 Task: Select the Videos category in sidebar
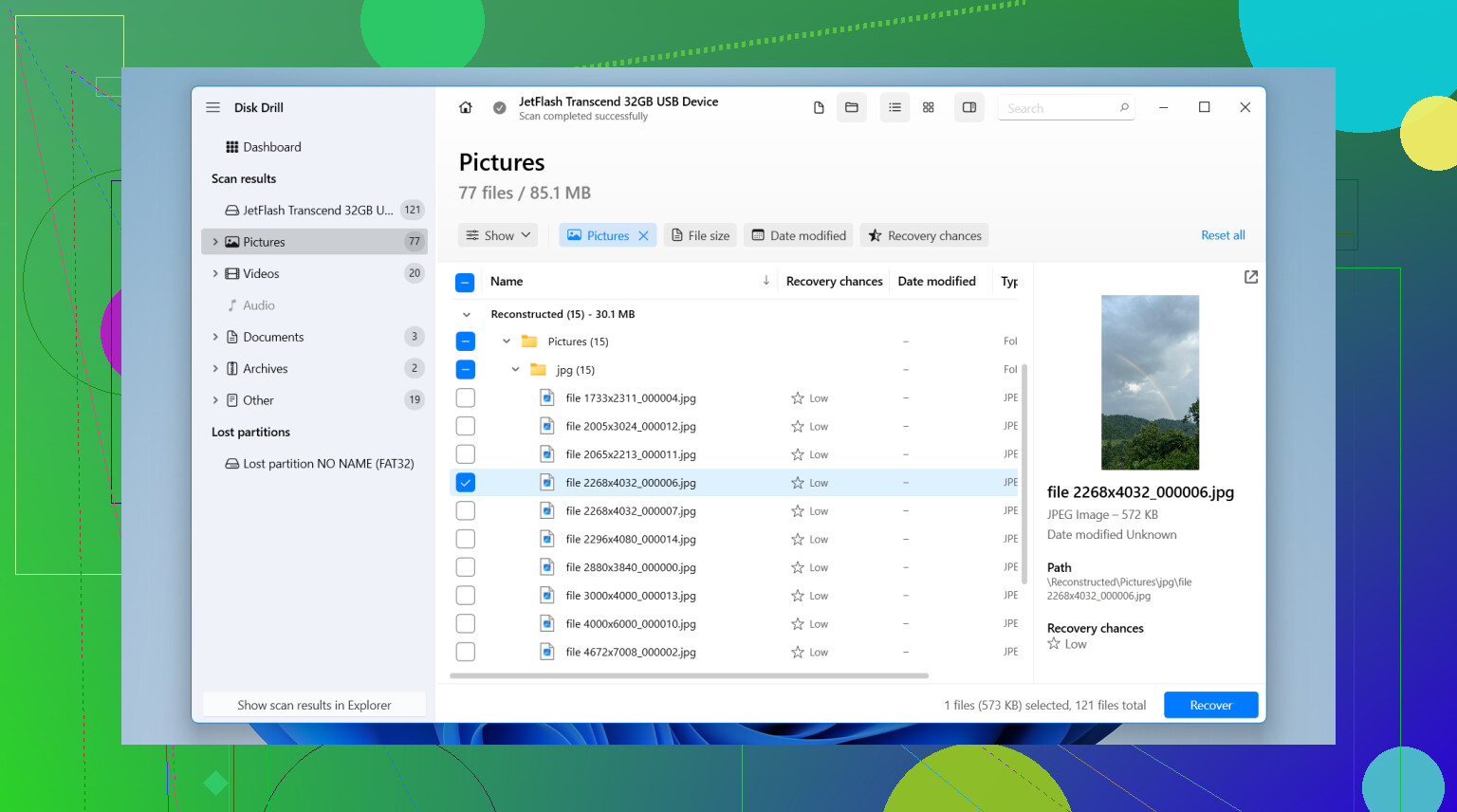click(x=315, y=273)
